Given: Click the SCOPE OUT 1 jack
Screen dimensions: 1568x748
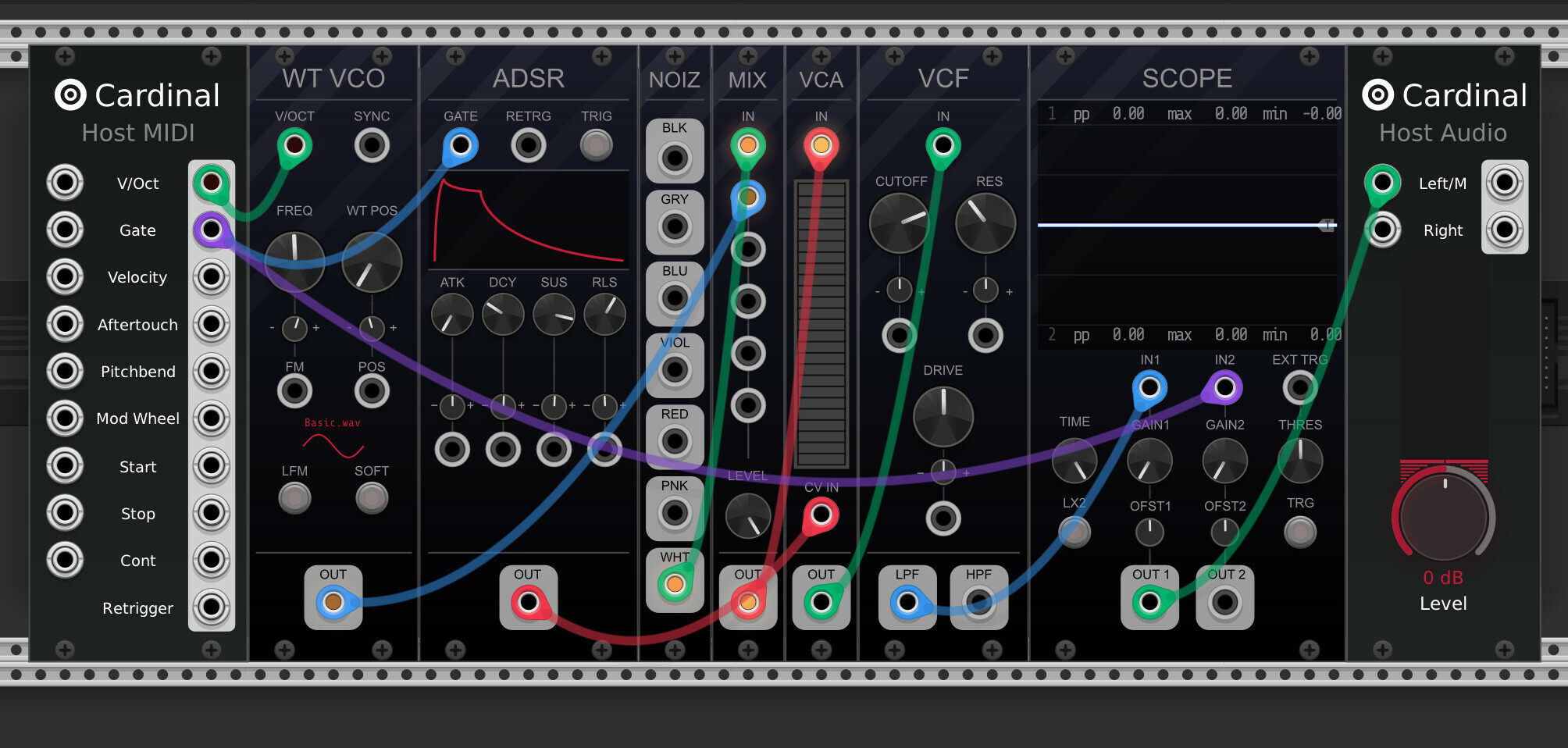Looking at the screenshot, I should coord(1149,602).
